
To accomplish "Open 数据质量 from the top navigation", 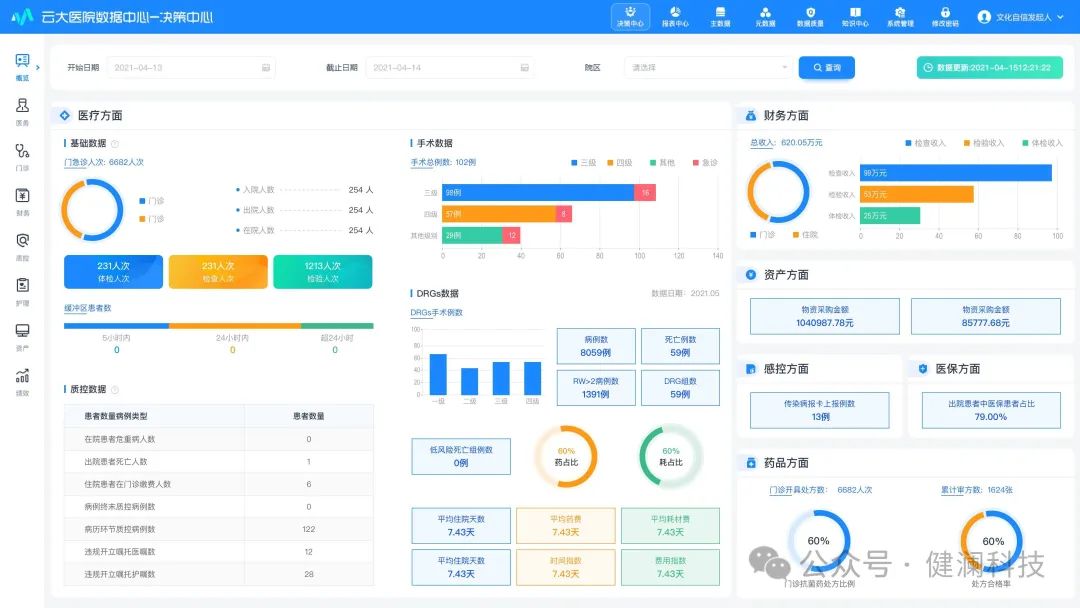I will click(x=810, y=15).
